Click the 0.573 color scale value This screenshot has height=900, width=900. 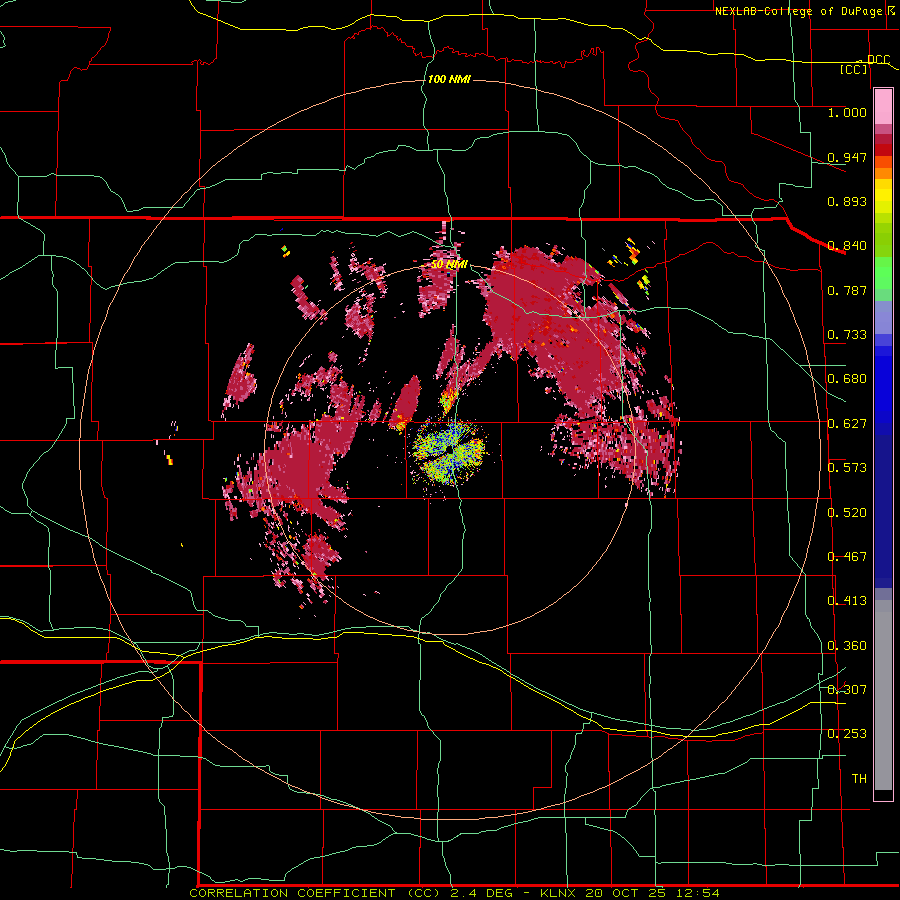click(847, 468)
